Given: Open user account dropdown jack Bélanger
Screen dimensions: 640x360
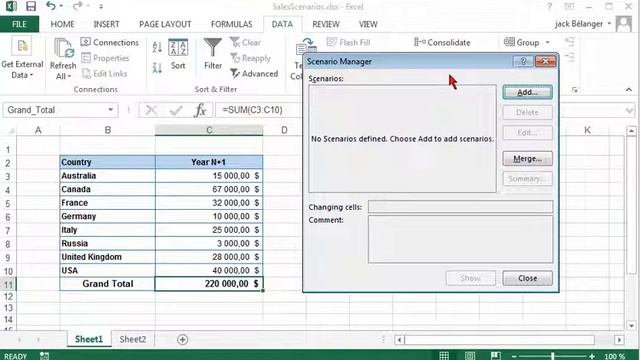Looking at the screenshot, I should point(583,24).
